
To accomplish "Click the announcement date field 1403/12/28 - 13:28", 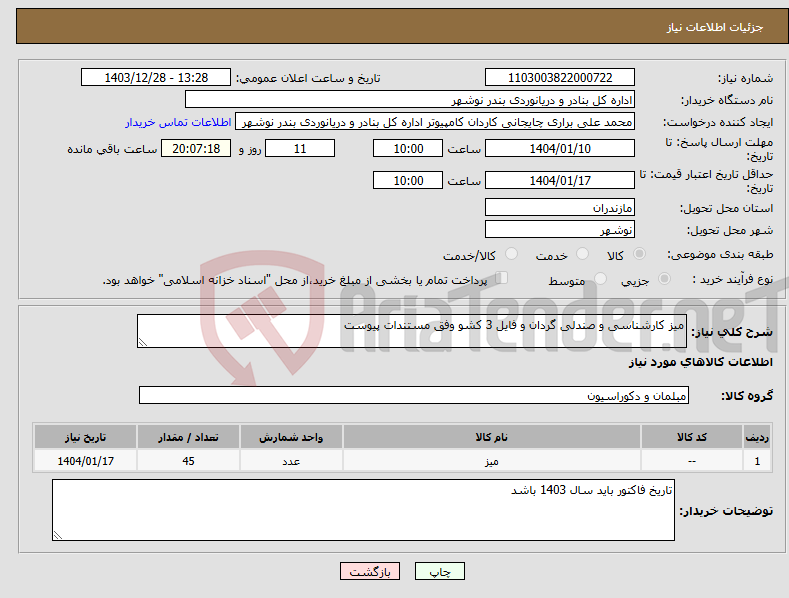I will [156, 78].
